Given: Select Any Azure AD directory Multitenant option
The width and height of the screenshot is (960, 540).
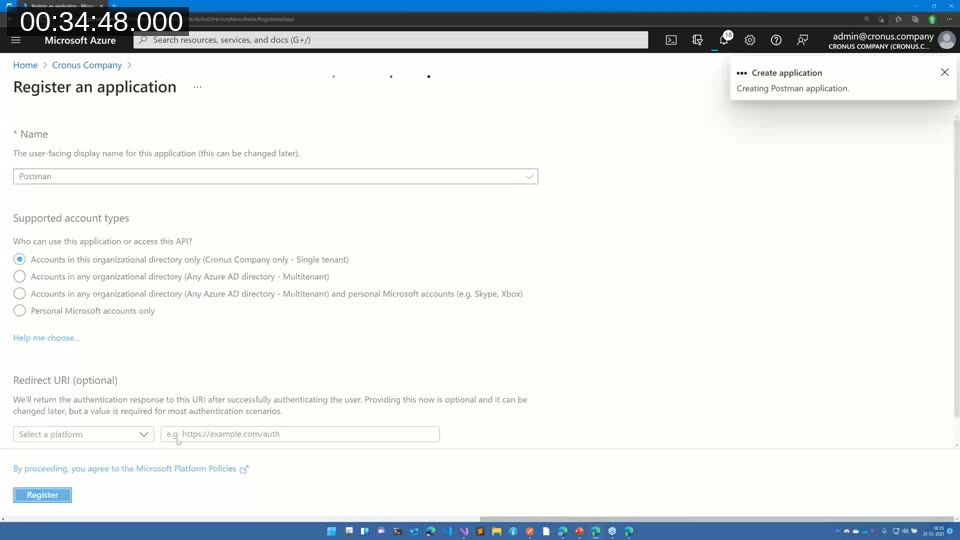Looking at the screenshot, I should tap(20, 277).
